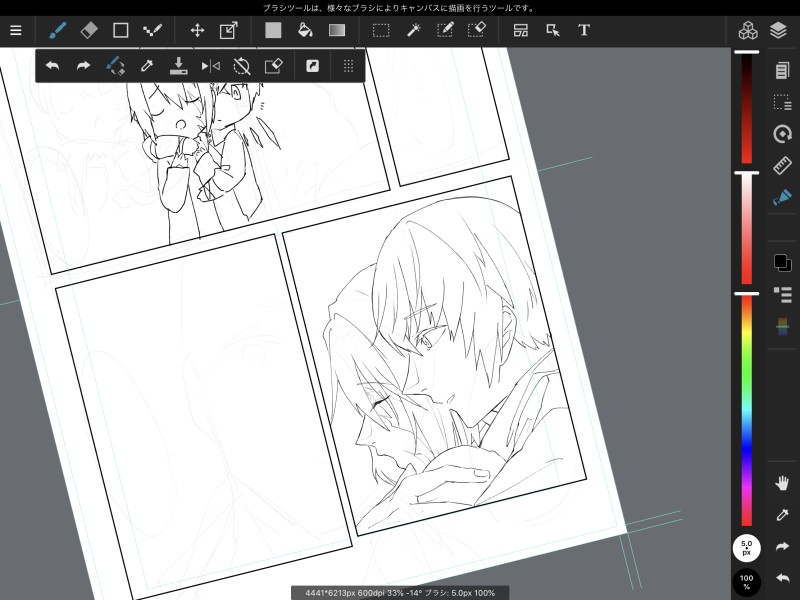The width and height of the screenshot is (800, 600).
Task: Redo with the shortcut bar arrow
Action: click(x=83, y=66)
